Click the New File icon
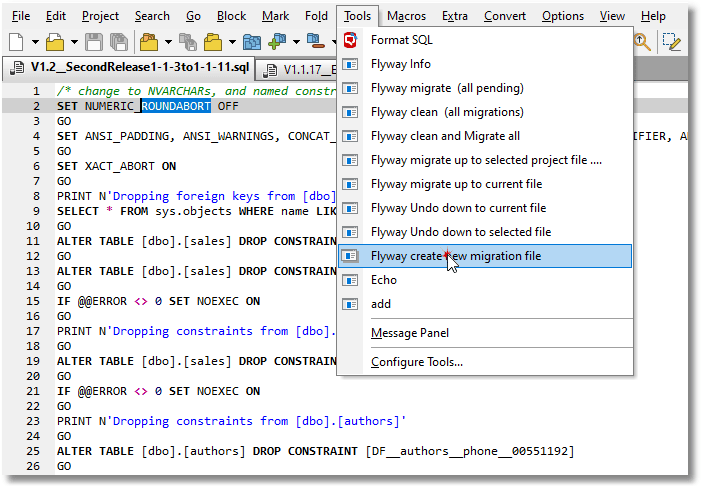 click(17, 43)
